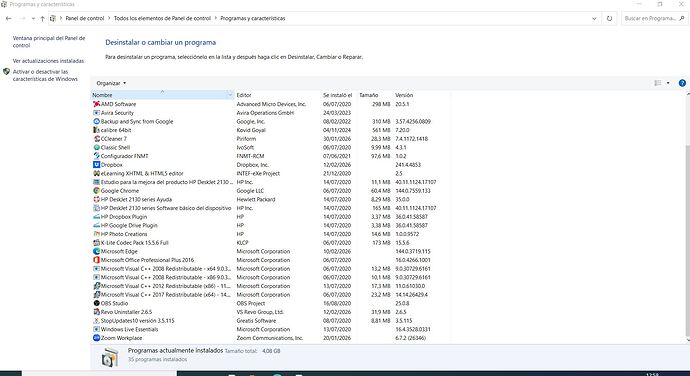Go up one folder level arrow
Viewport: 690px width, 376px height.
(42, 18)
